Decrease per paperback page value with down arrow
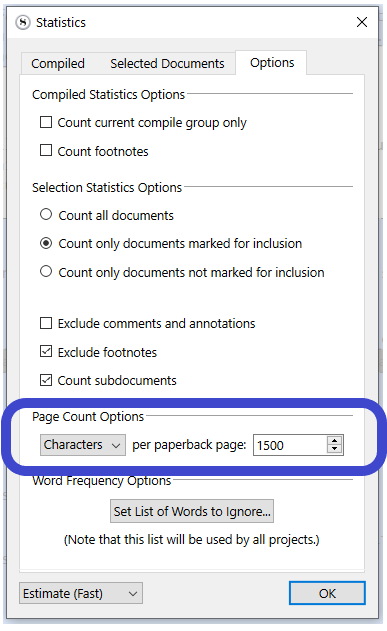 coord(335,450)
